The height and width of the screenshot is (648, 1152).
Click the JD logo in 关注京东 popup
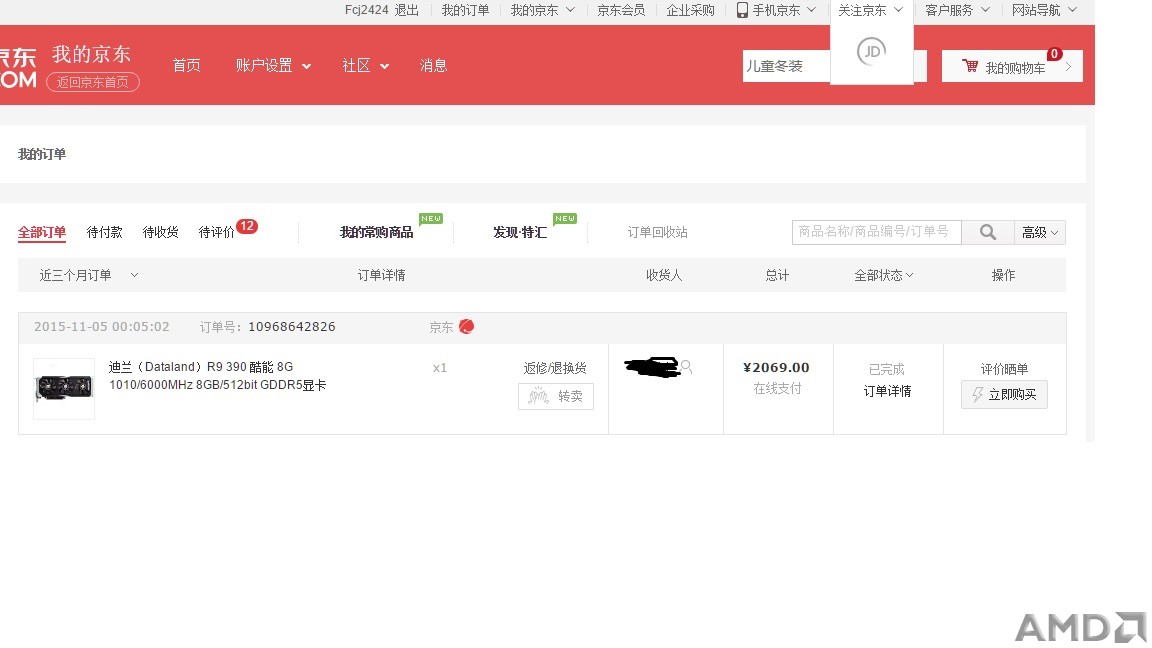pyautogui.click(x=871, y=51)
